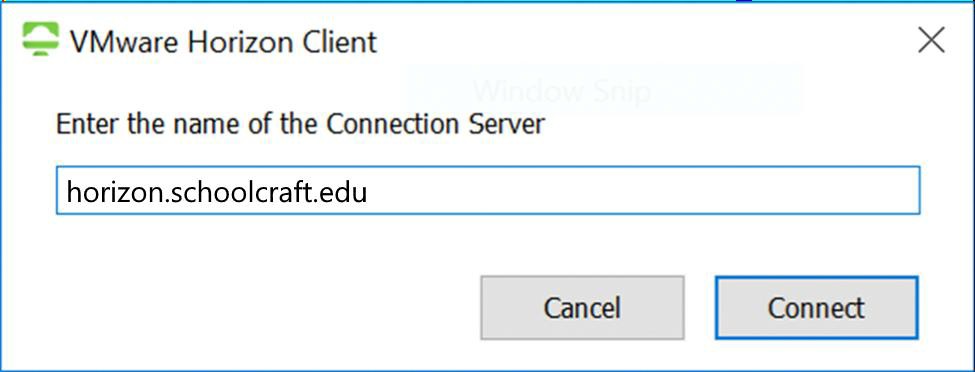The image size is (975, 372).
Task: Click empty space right of server address
Action: tap(640, 190)
